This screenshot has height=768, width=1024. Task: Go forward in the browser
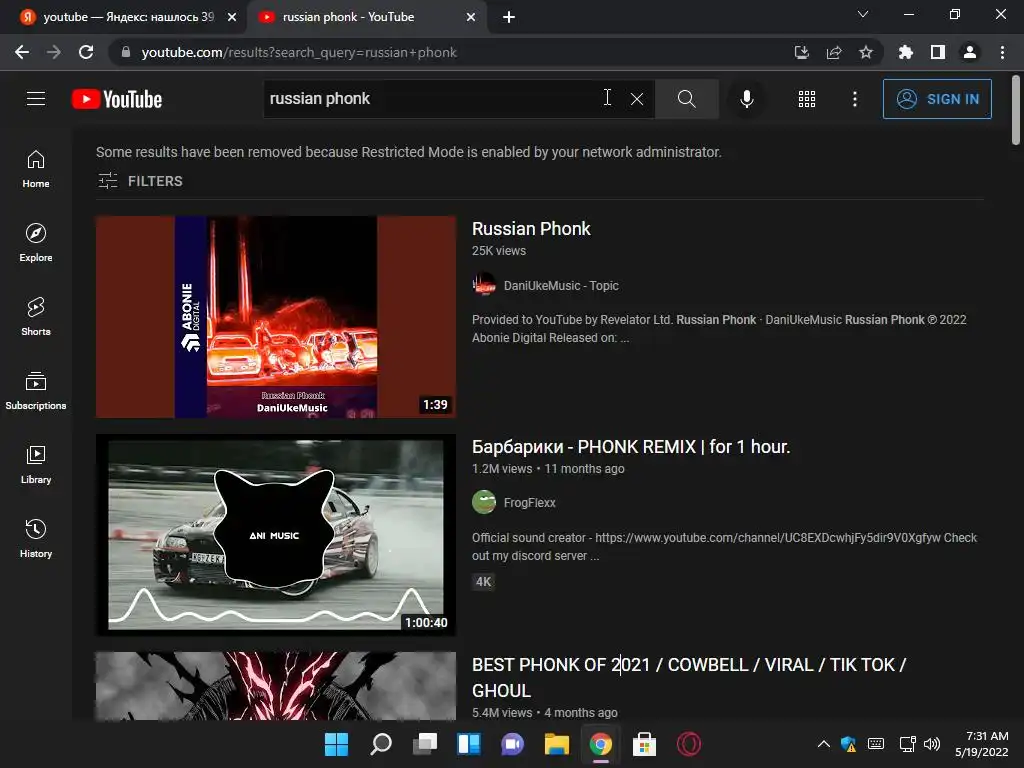coord(54,52)
